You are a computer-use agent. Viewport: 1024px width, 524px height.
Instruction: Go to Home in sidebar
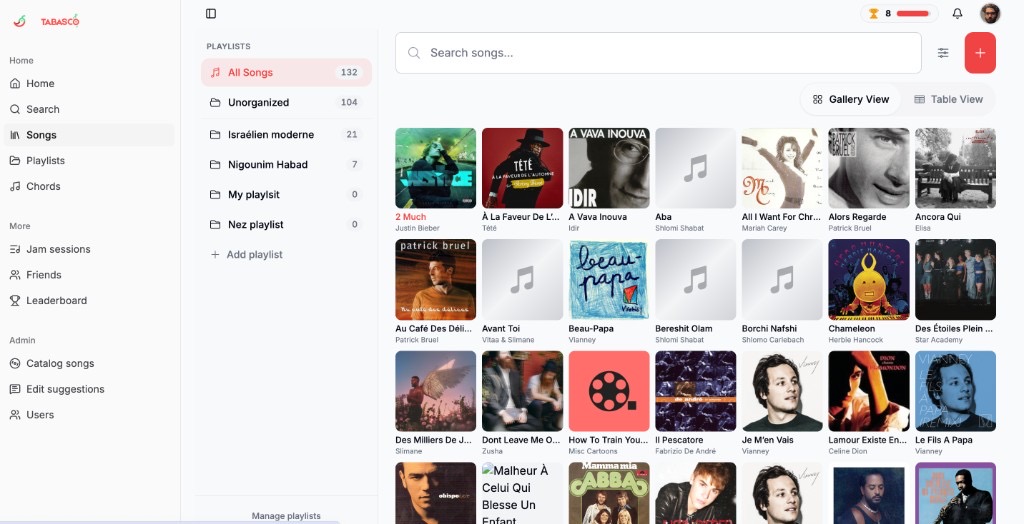point(89,84)
